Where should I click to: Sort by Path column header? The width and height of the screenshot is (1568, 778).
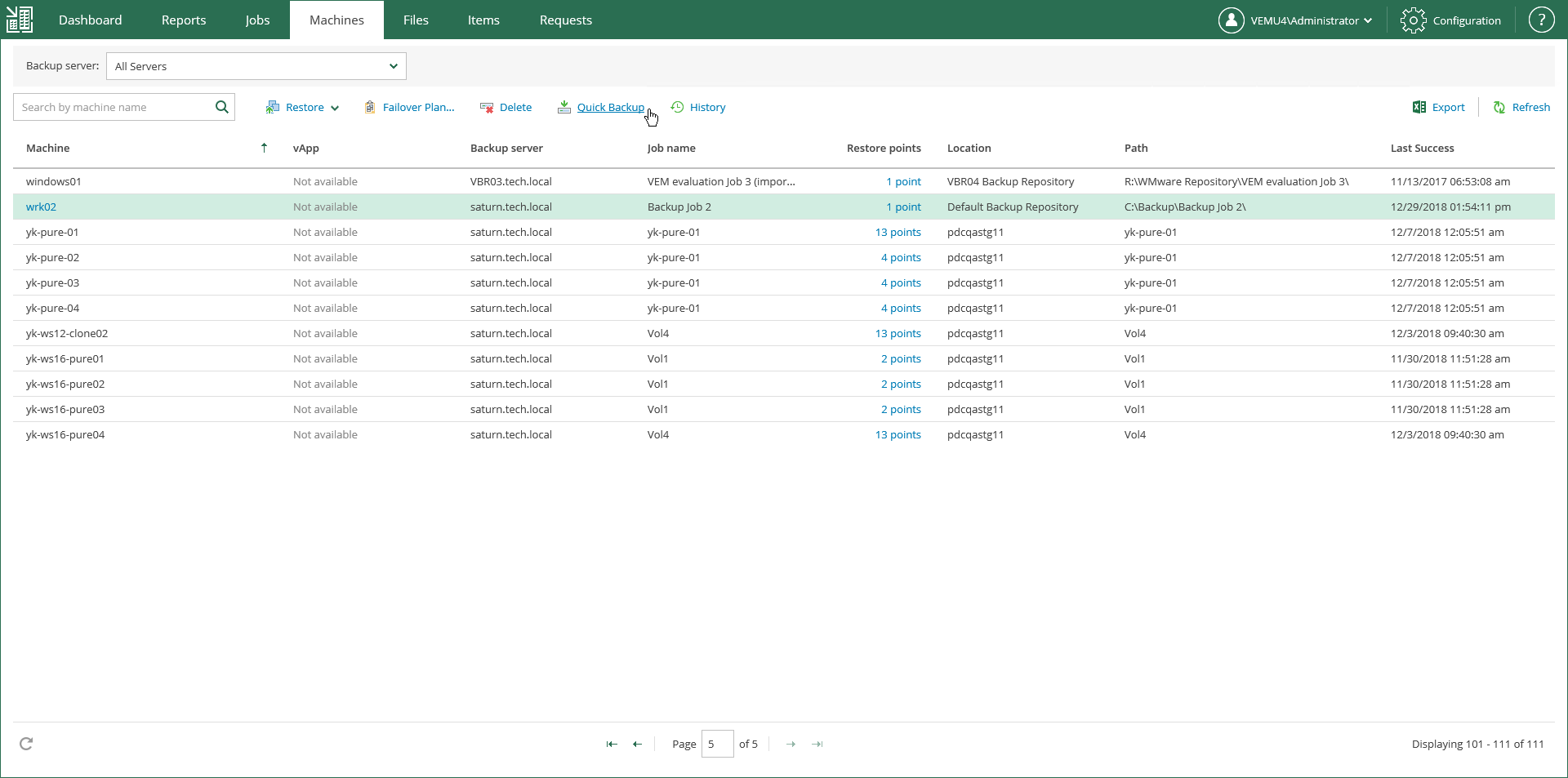pos(1136,148)
